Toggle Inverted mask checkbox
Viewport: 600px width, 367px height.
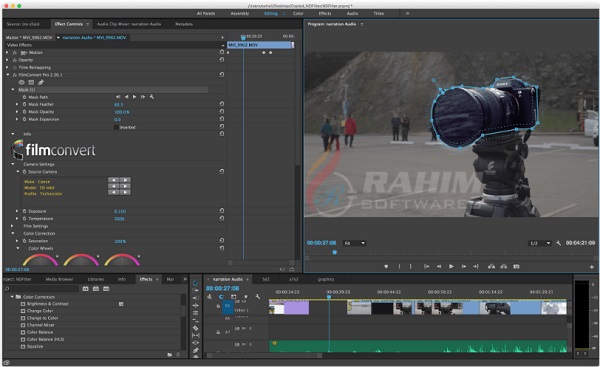pyautogui.click(x=116, y=127)
